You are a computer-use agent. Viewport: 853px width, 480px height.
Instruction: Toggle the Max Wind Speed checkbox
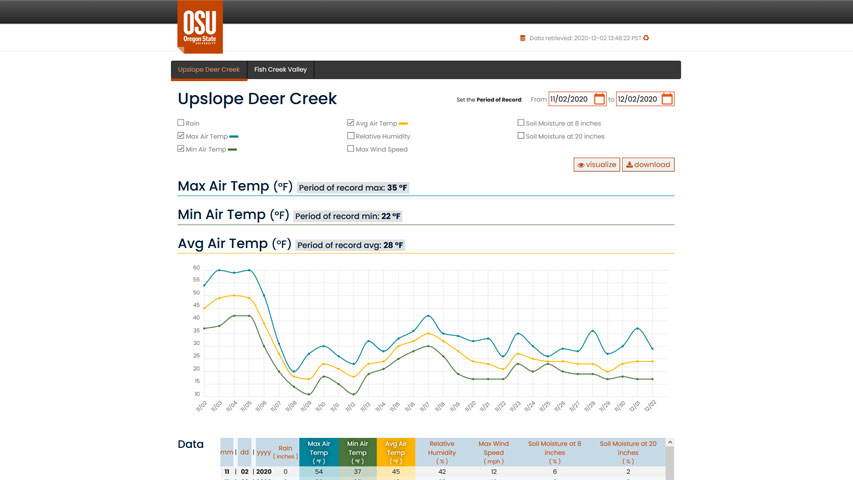pos(351,149)
